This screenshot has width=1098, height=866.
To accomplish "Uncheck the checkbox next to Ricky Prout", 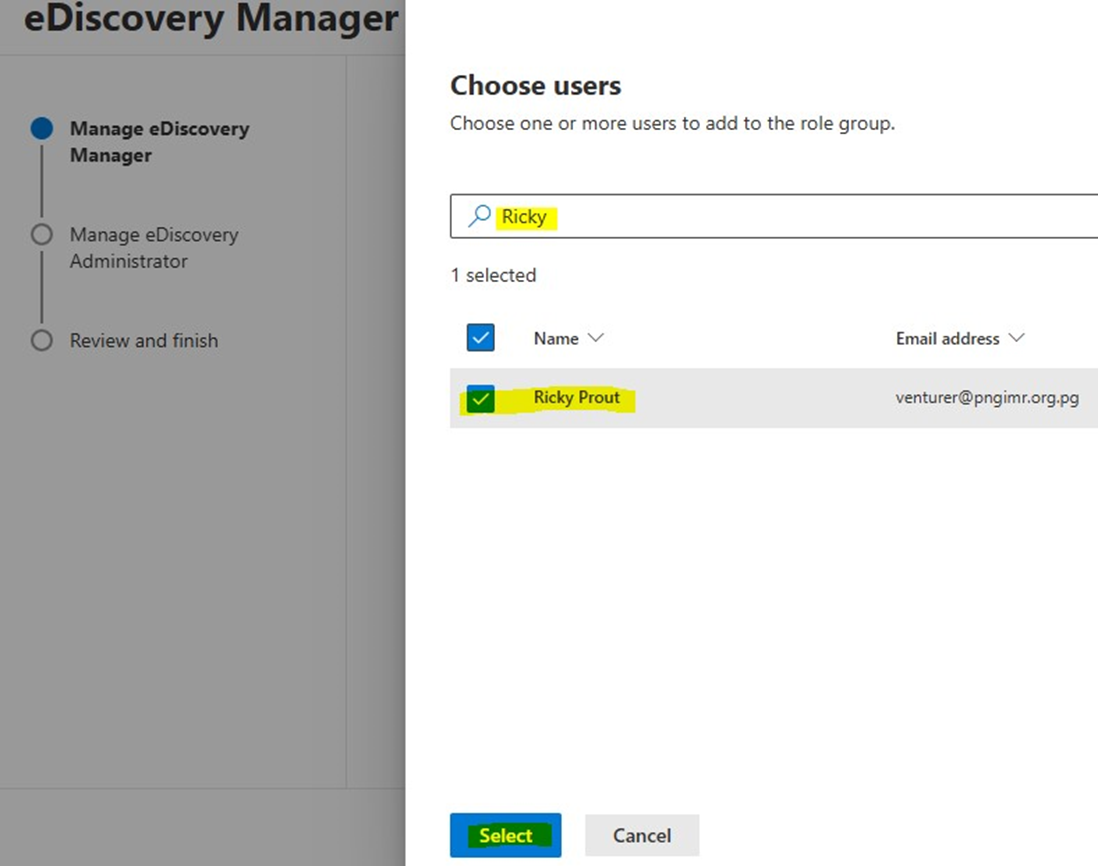I will coord(481,399).
